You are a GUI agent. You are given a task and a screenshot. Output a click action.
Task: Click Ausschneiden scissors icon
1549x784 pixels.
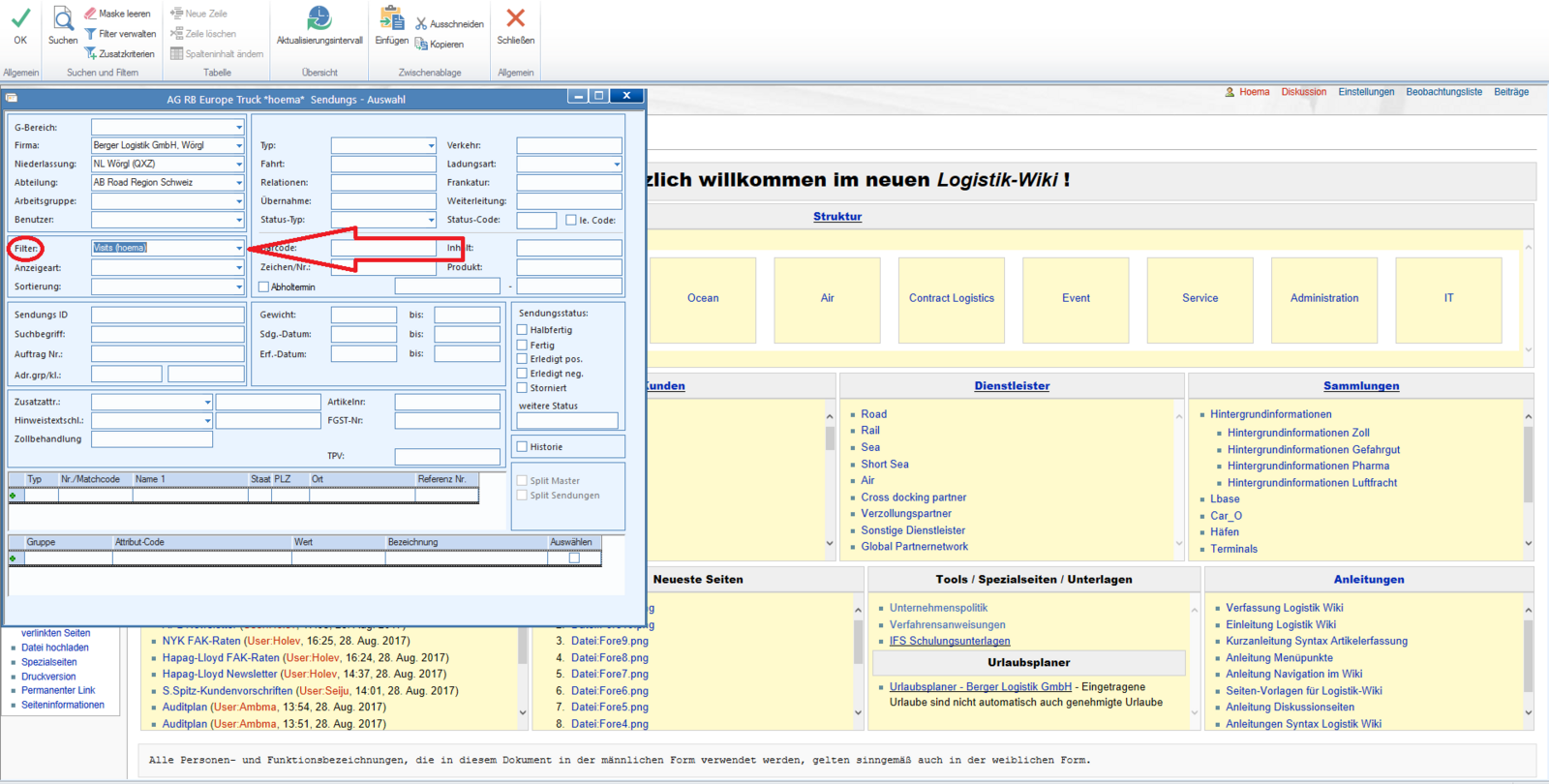pyautogui.click(x=421, y=24)
